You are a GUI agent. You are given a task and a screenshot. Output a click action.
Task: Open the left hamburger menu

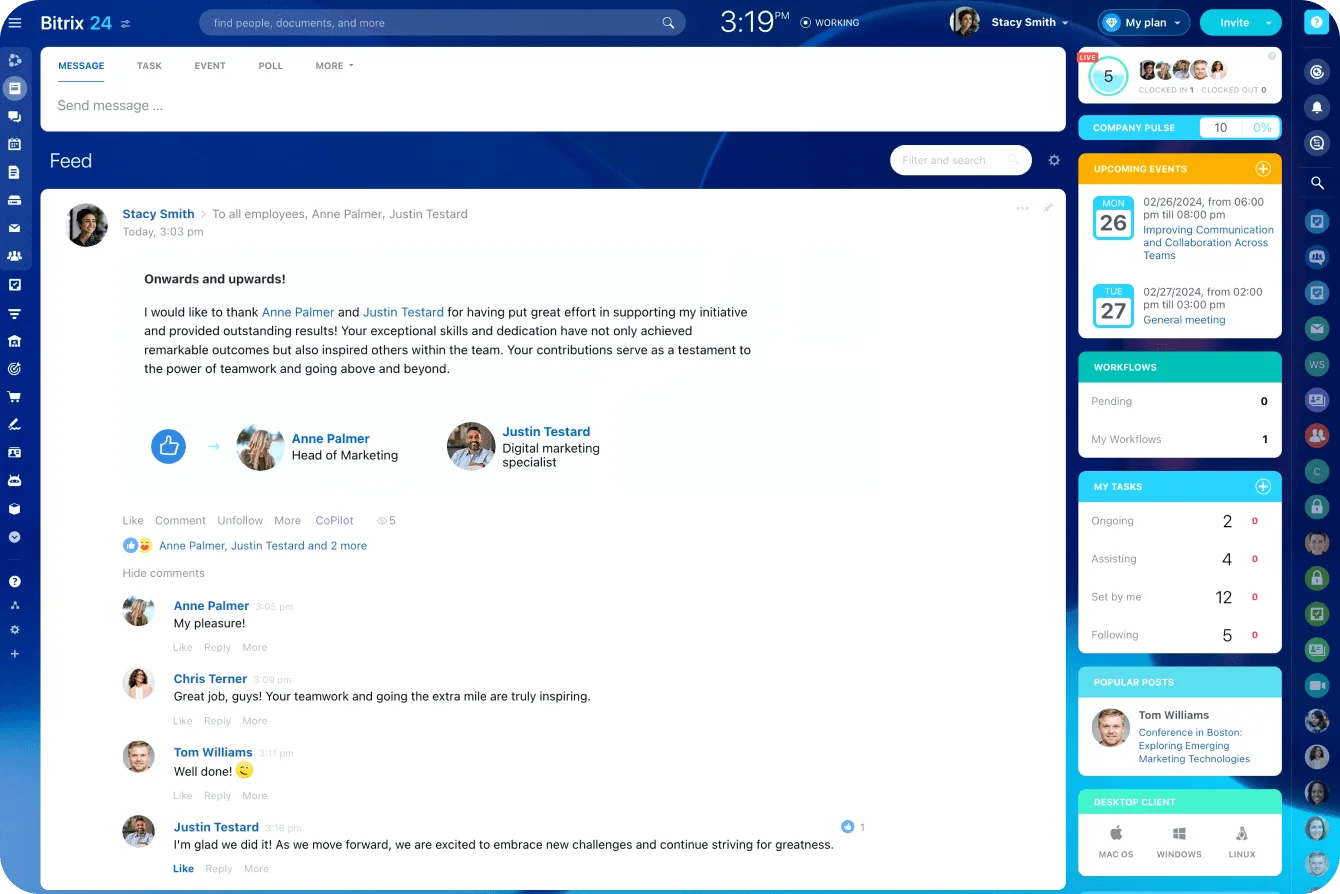pyautogui.click(x=14, y=22)
